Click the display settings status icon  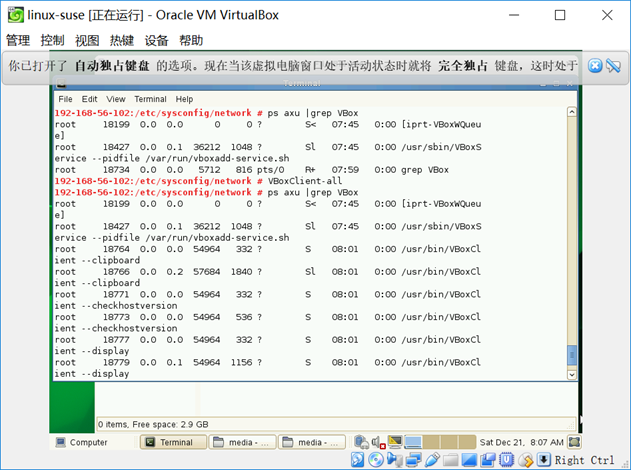469,460
